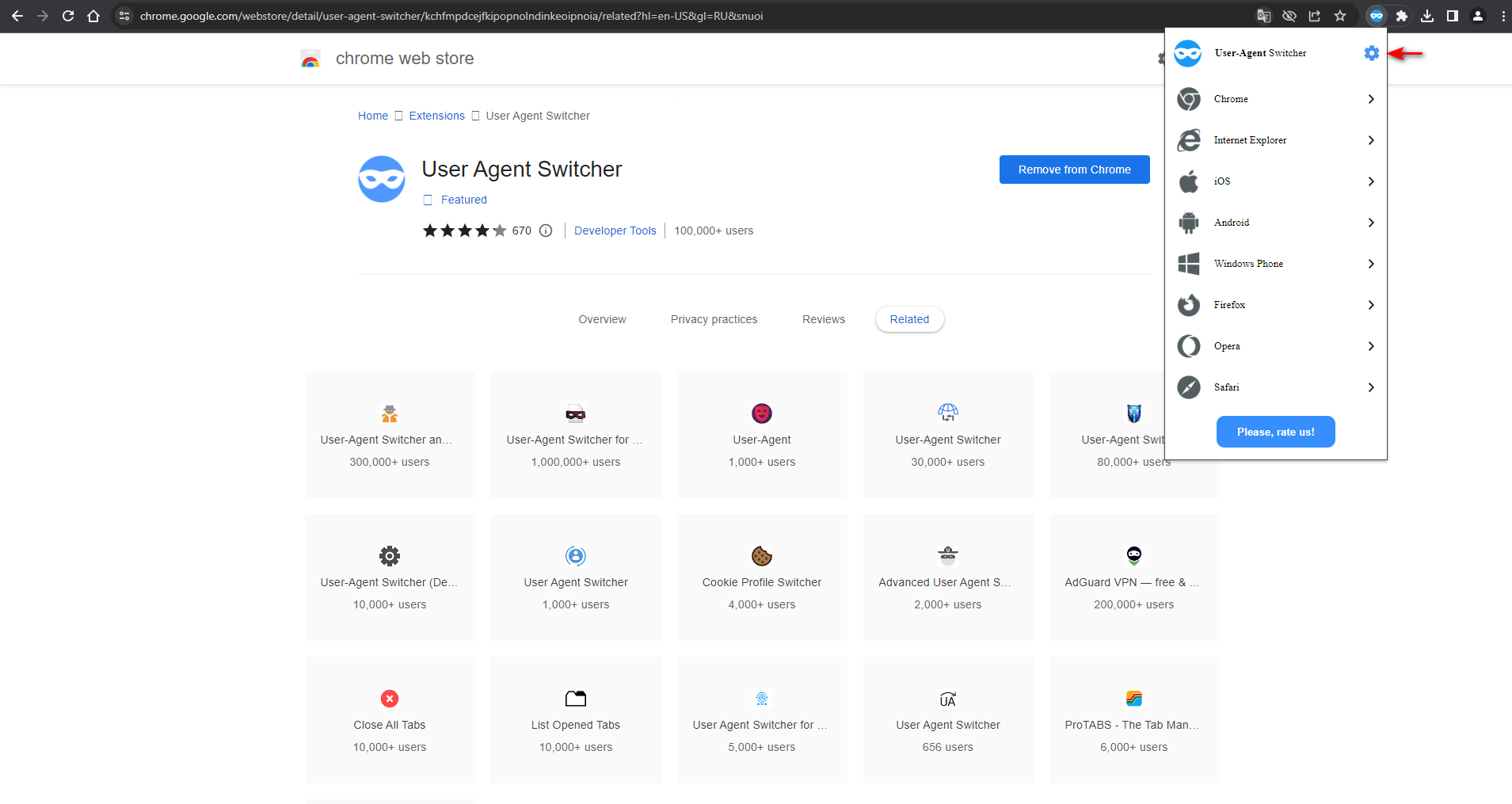Image resolution: width=1512 pixels, height=804 pixels.
Task: Expand the Chrome user-agent submenu arrow
Action: pyautogui.click(x=1371, y=99)
